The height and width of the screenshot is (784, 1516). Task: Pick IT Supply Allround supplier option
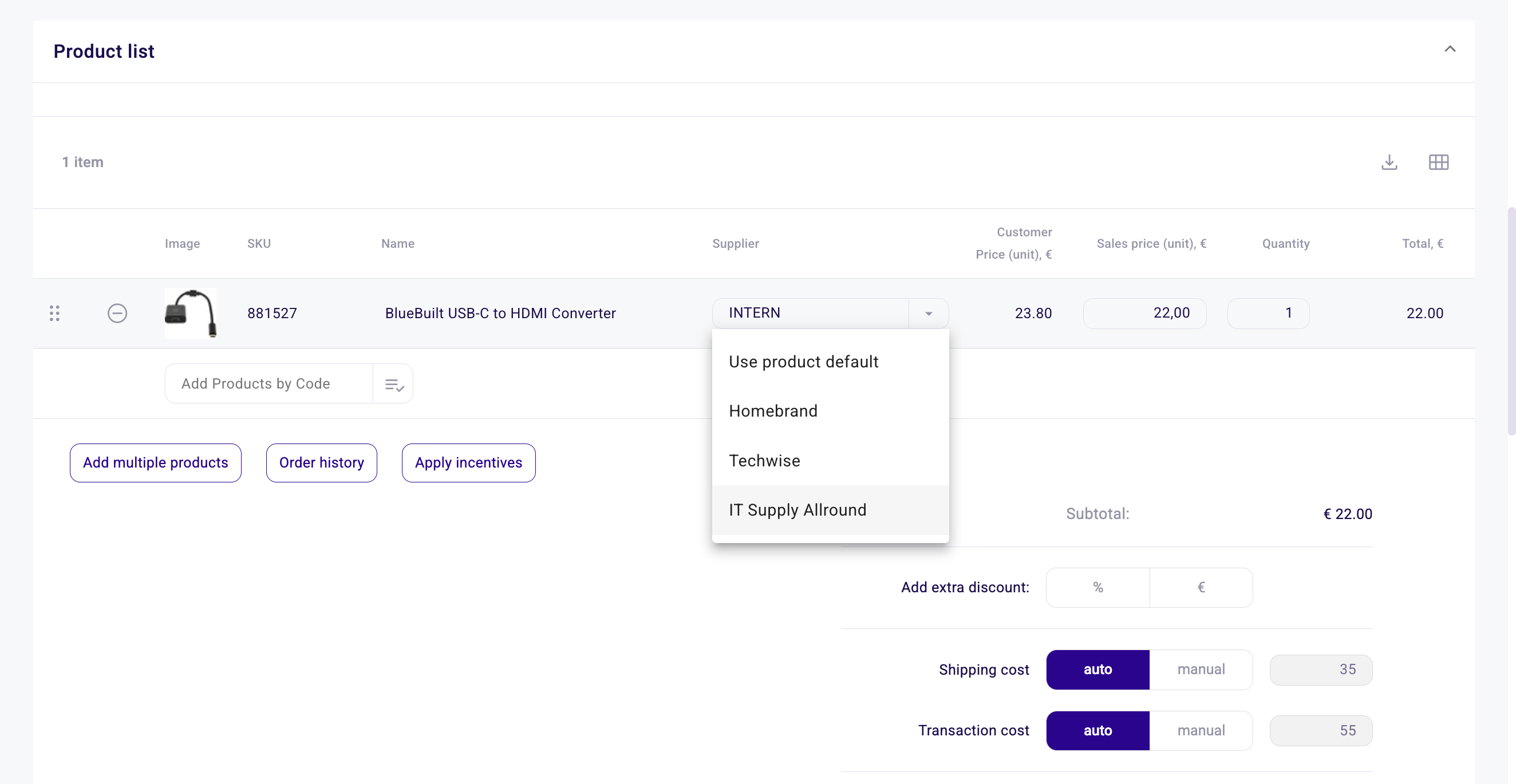pos(830,510)
